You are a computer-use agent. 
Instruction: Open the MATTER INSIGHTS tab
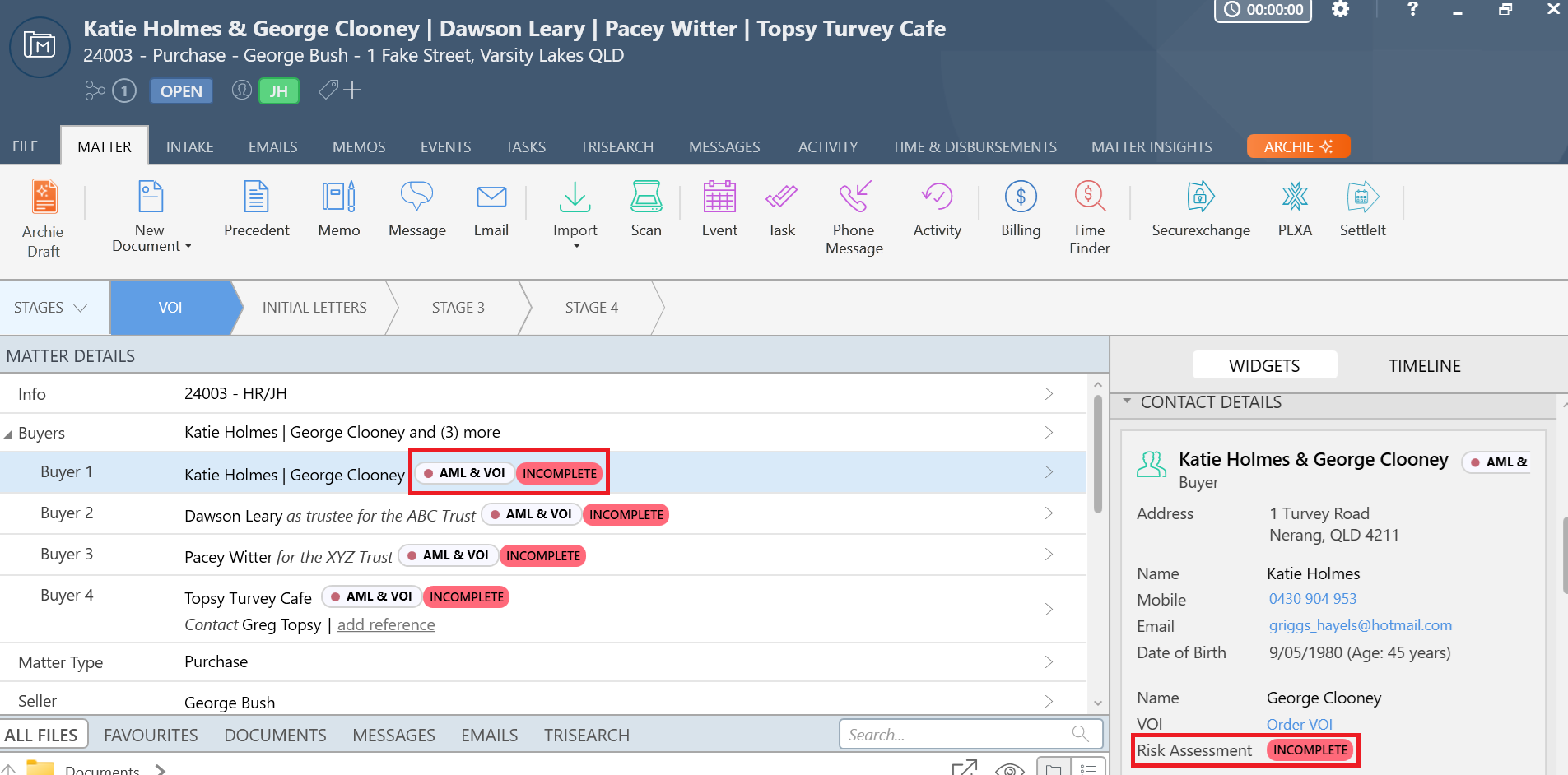[1152, 146]
